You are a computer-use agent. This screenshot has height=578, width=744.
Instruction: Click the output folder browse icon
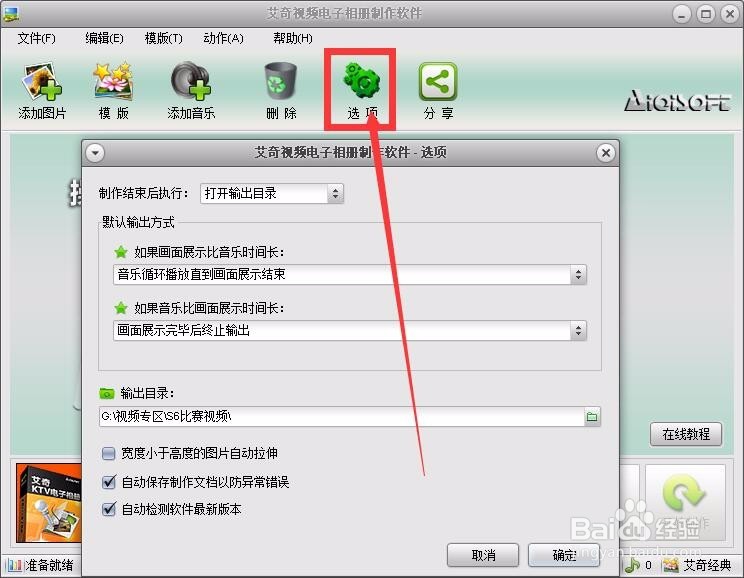pyautogui.click(x=592, y=417)
